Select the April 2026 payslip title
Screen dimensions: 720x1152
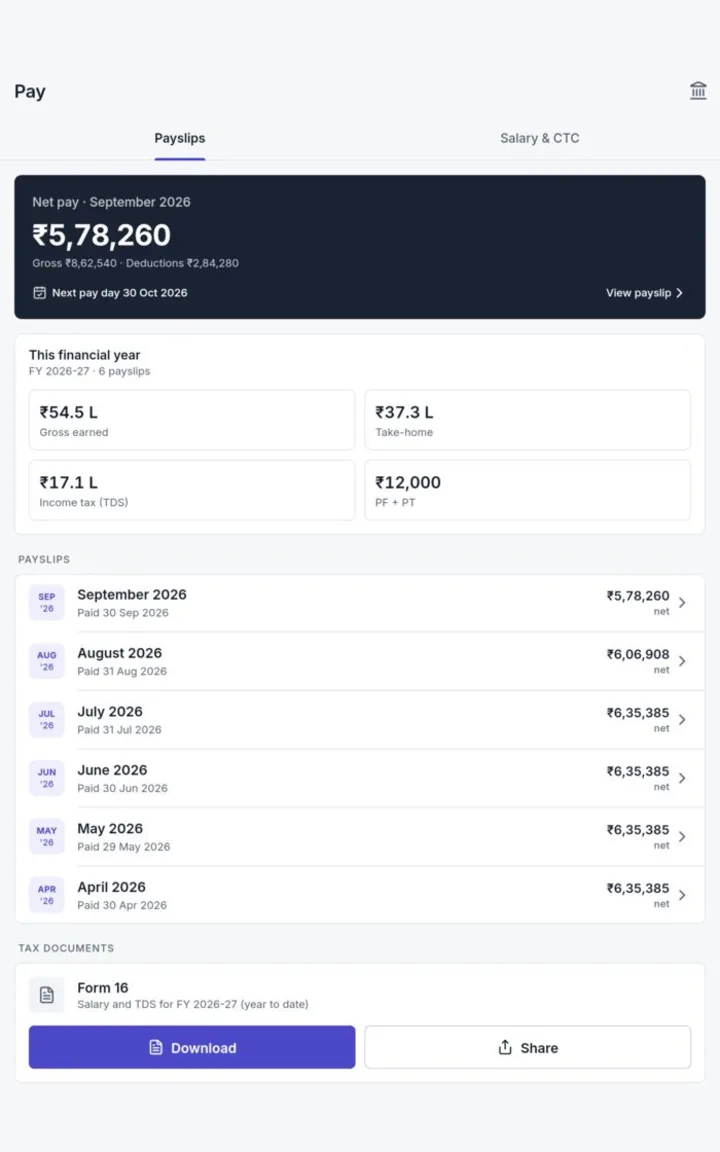click(x=112, y=887)
